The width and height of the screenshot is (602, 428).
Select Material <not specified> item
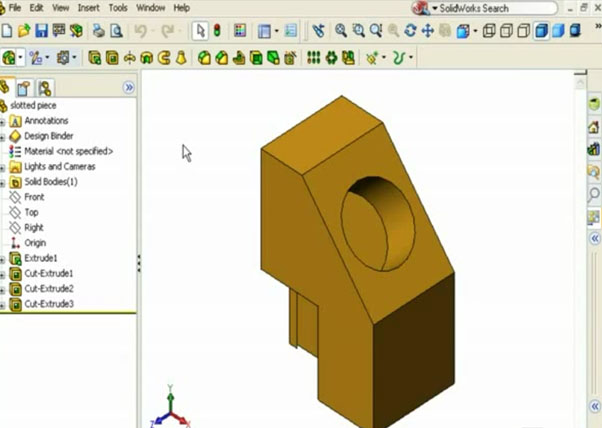69,151
